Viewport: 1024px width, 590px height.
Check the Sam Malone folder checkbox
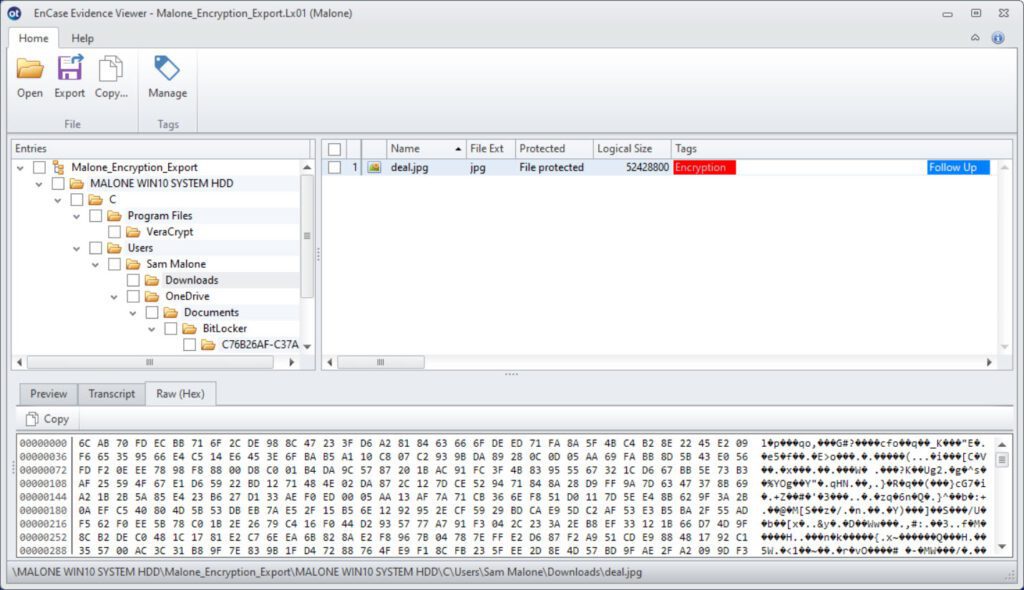point(114,264)
